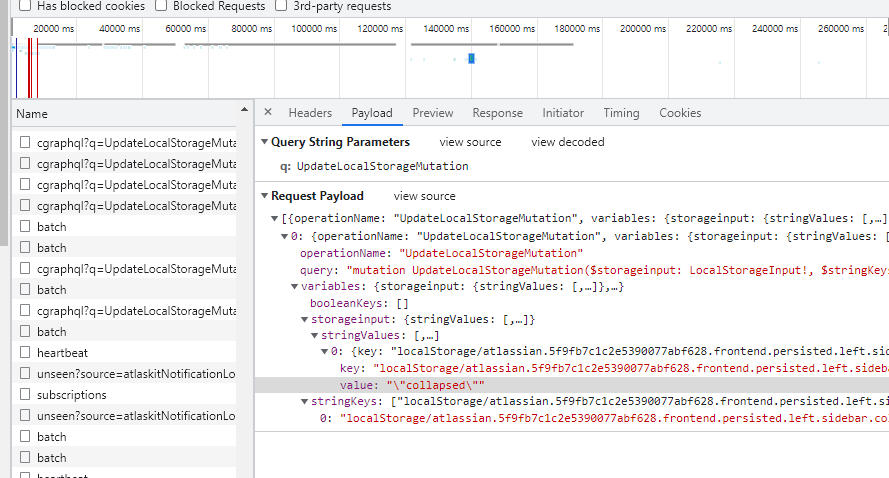Collapse the Query String Parameters section
The width and height of the screenshot is (889, 478).
coord(264,142)
